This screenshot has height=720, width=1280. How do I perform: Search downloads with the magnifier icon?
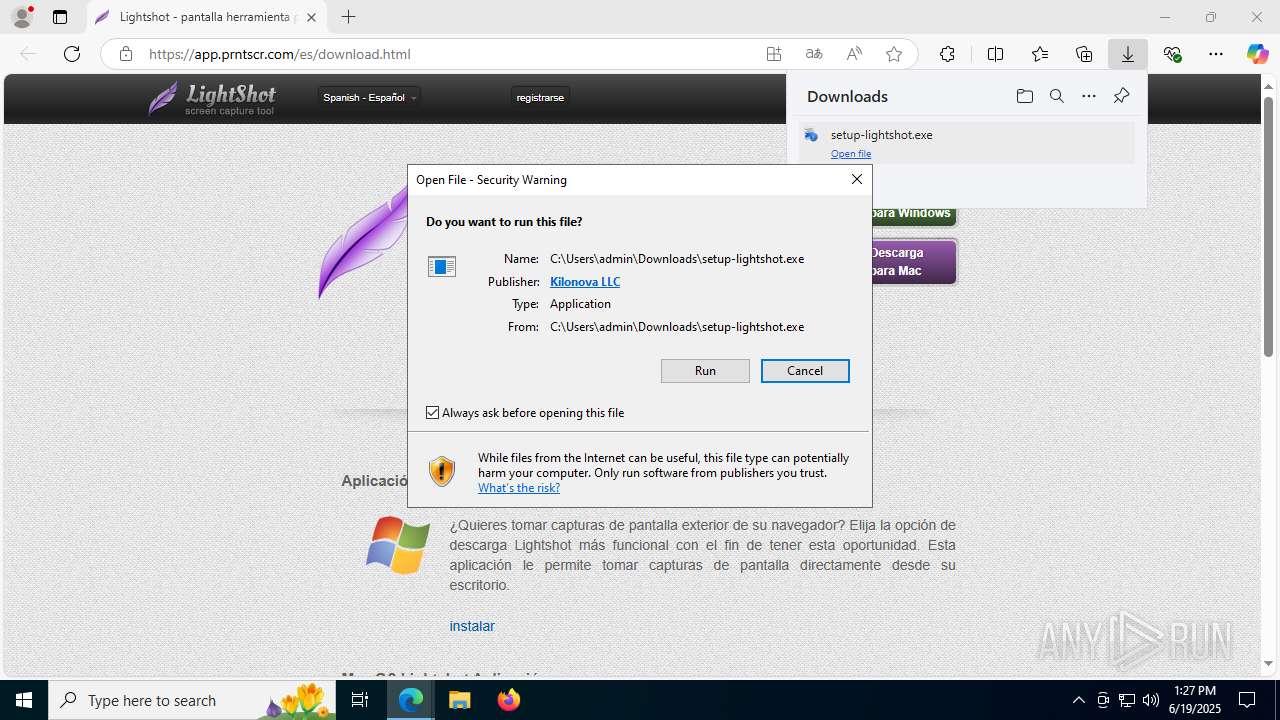tap(1056, 96)
